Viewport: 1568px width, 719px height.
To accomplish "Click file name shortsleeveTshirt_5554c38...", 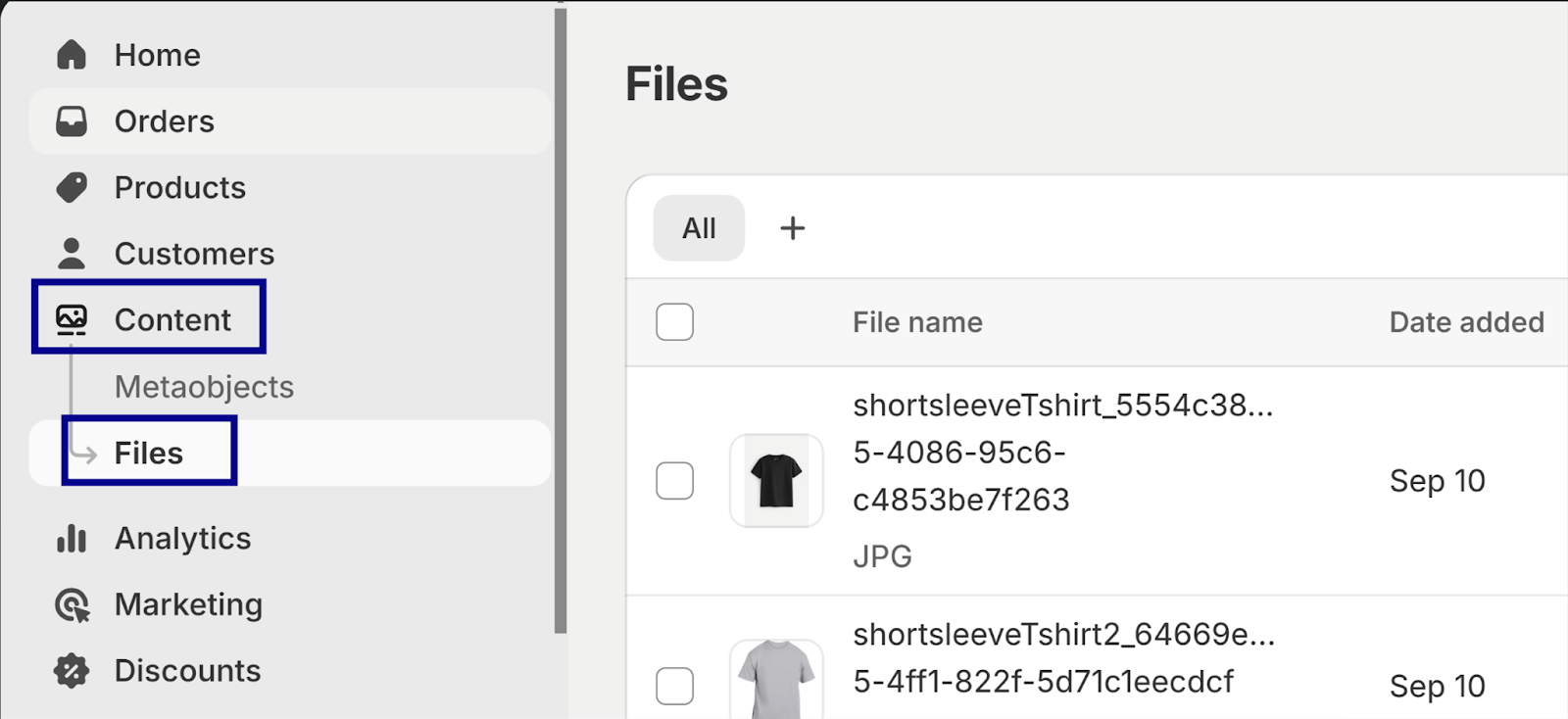I will point(1063,453).
